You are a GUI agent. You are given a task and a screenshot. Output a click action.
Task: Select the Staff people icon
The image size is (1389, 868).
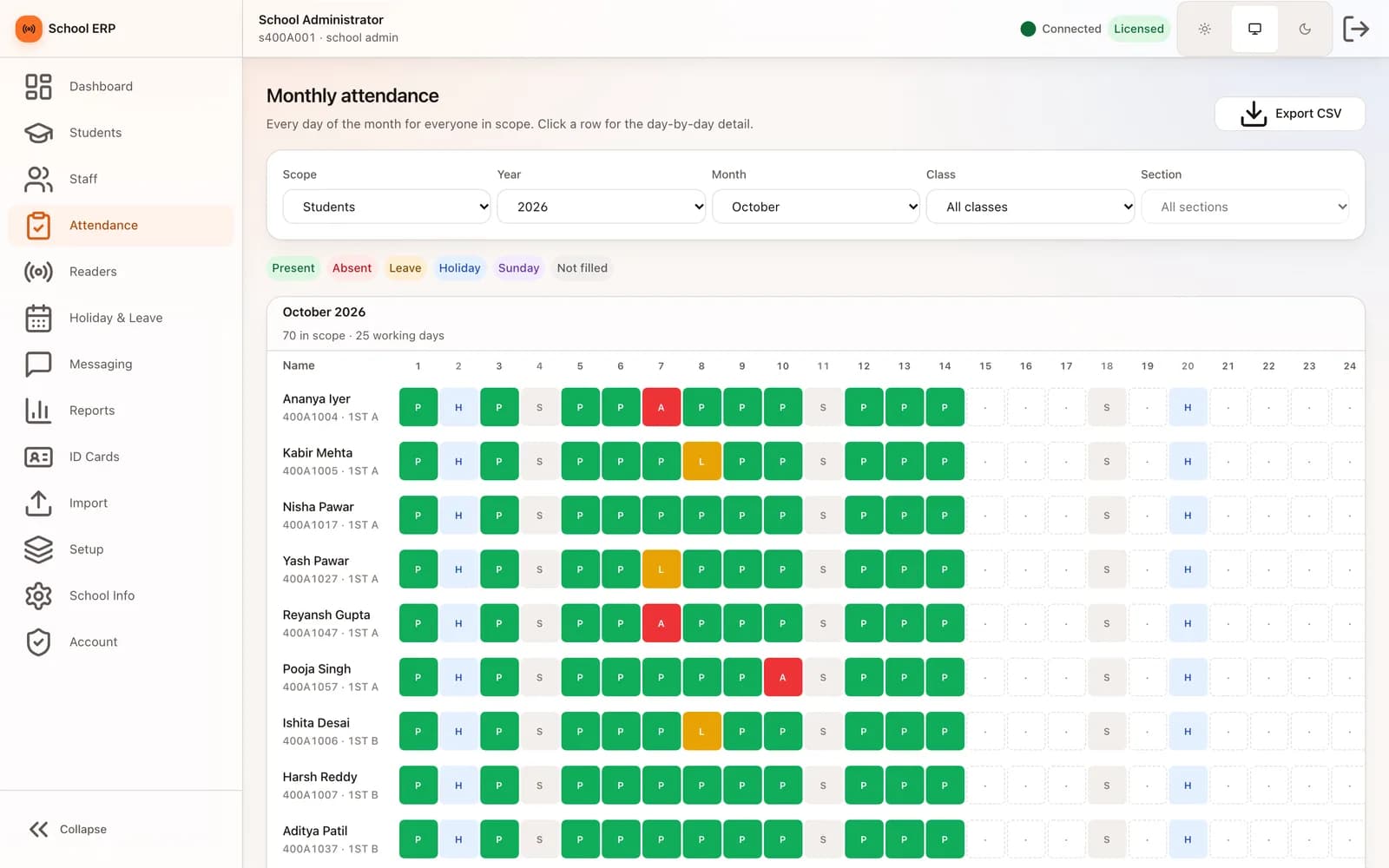click(38, 179)
